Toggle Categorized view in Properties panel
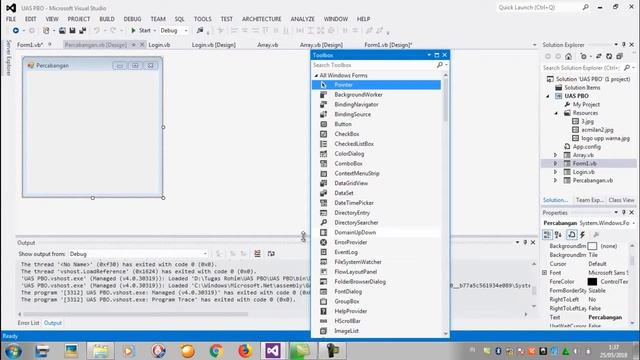This screenshot has width=640, height=360. pyautogui.click(x=547, y=235)
